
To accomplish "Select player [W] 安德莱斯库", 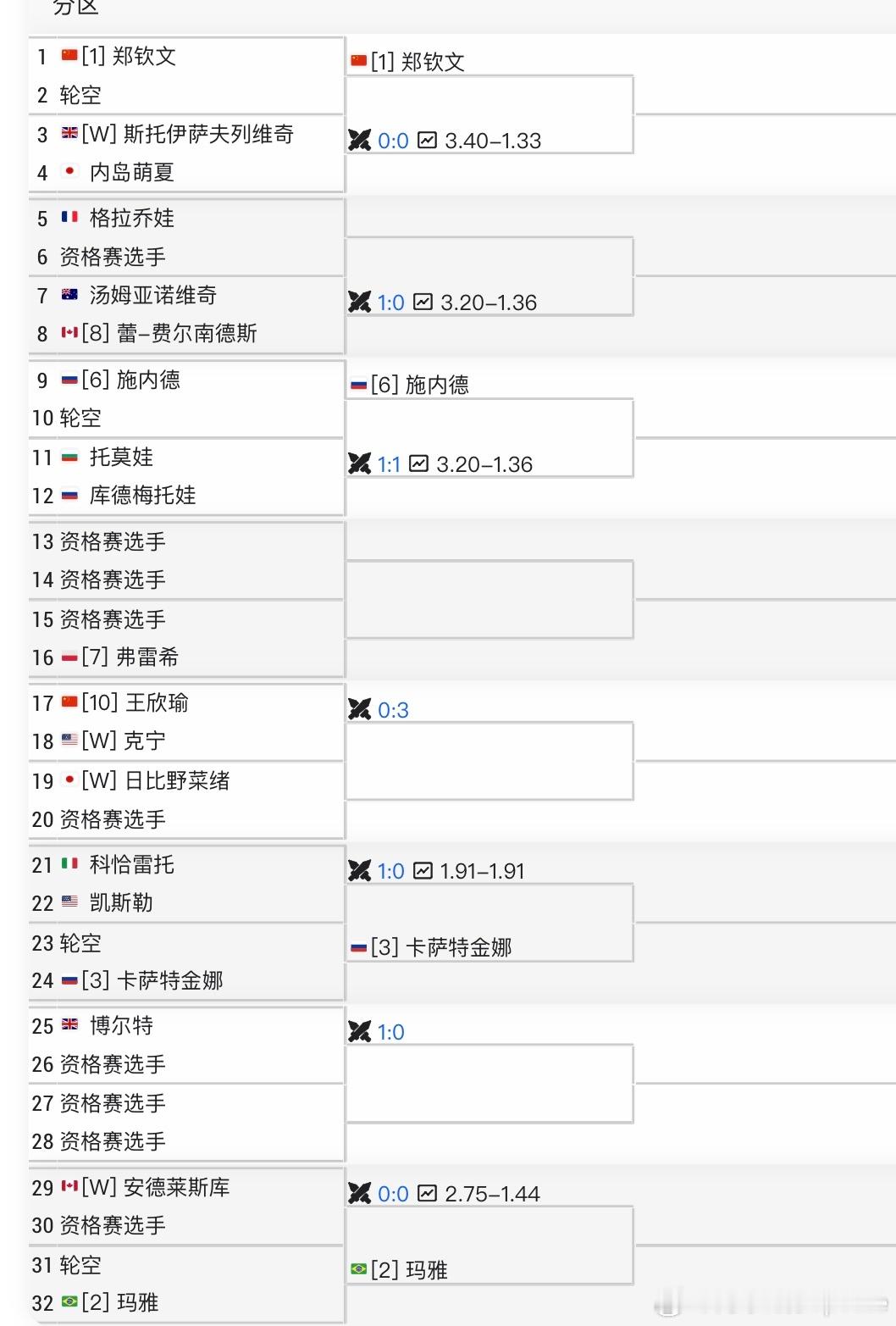I will pyautogui.click(x=156, y=1188).
